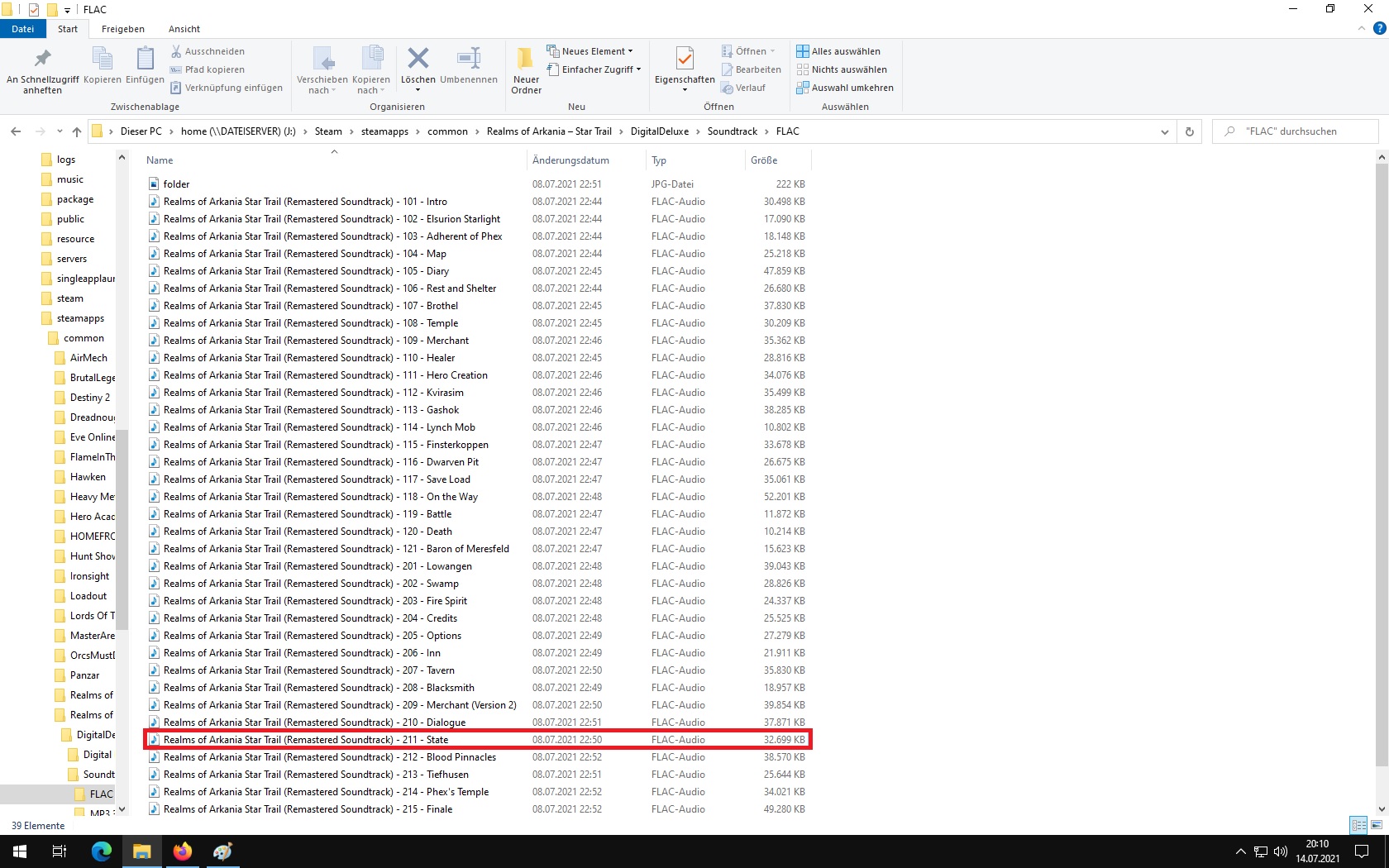Switch to Freigeben ribbon tab
This screenshot has height=868, width=1389.
123,29
